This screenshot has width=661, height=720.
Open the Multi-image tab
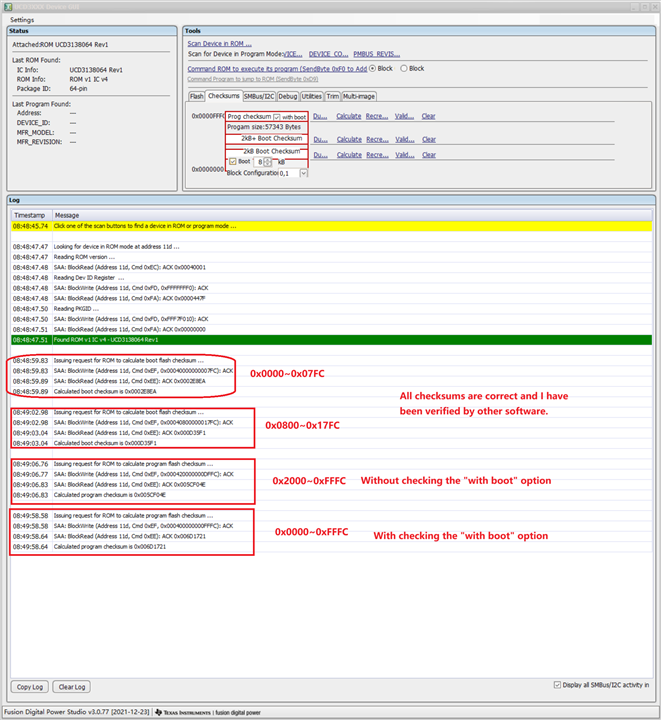(x=359, y=96)
